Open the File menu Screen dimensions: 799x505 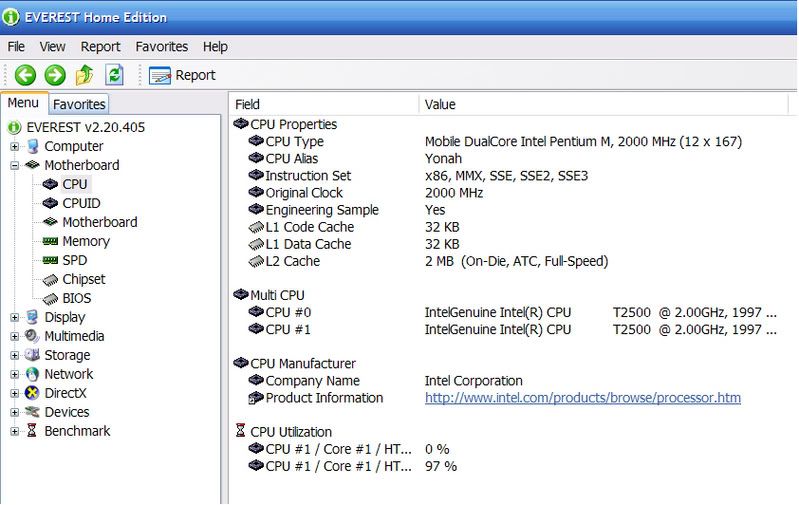16,47
